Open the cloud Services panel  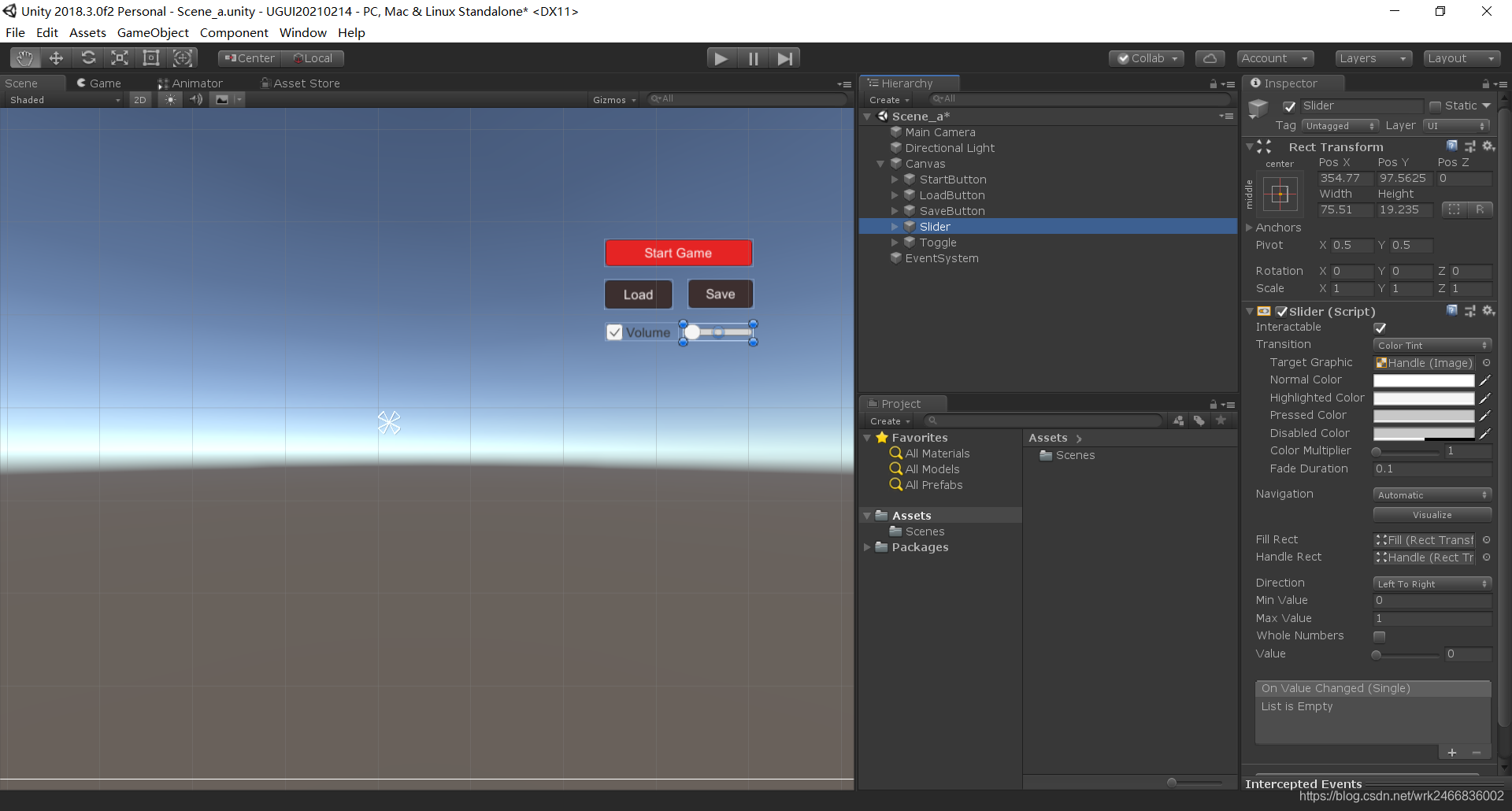(1210, 58)
